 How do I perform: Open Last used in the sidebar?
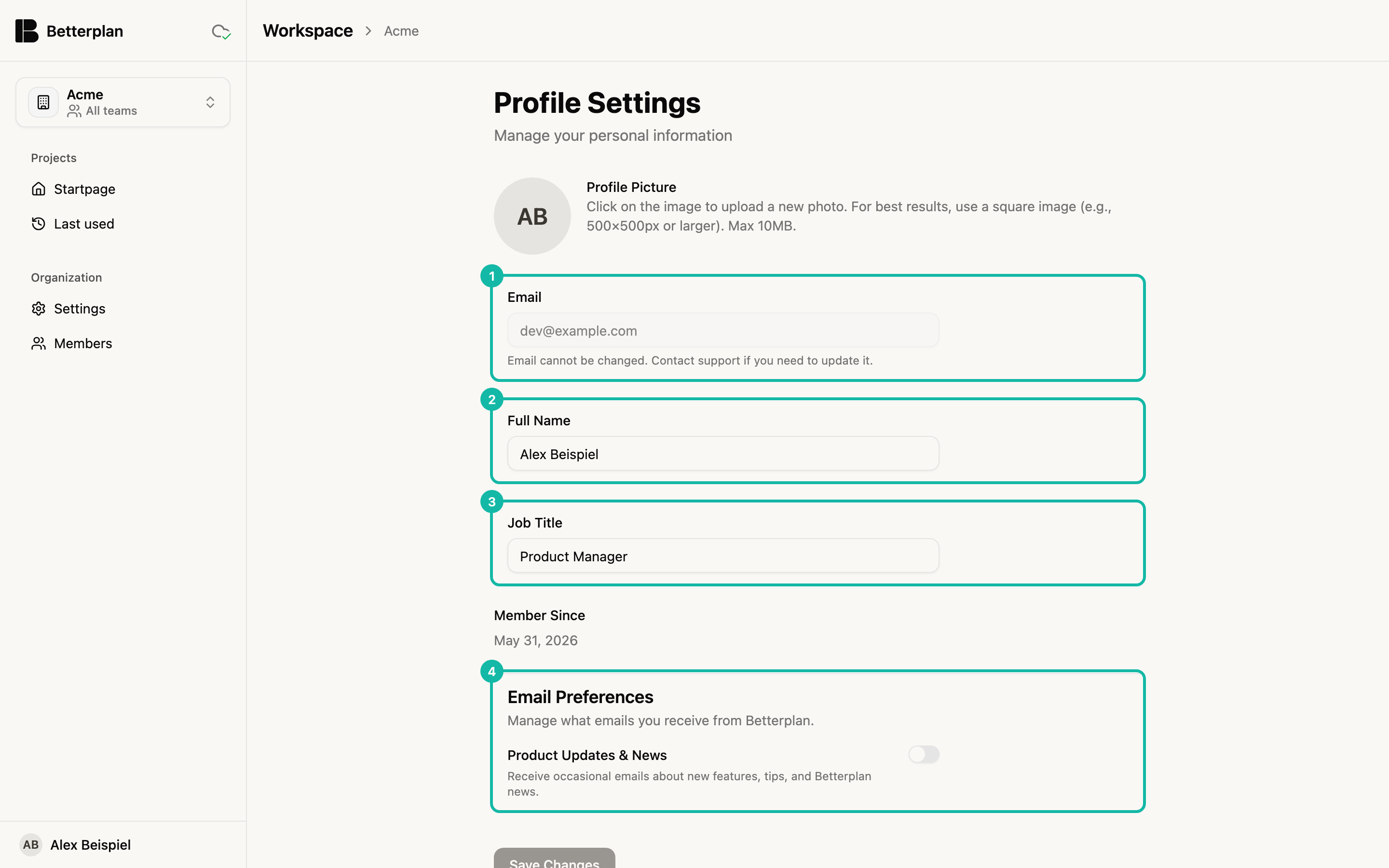point(123,224)
